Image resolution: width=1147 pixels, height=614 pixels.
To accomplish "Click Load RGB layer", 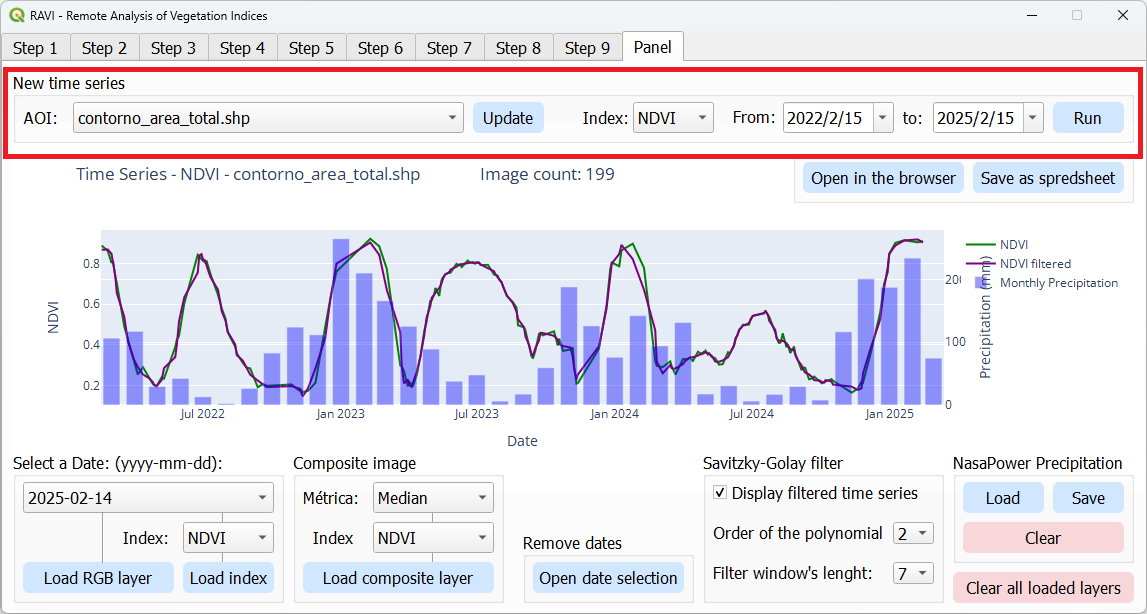I will pos(97,577).
